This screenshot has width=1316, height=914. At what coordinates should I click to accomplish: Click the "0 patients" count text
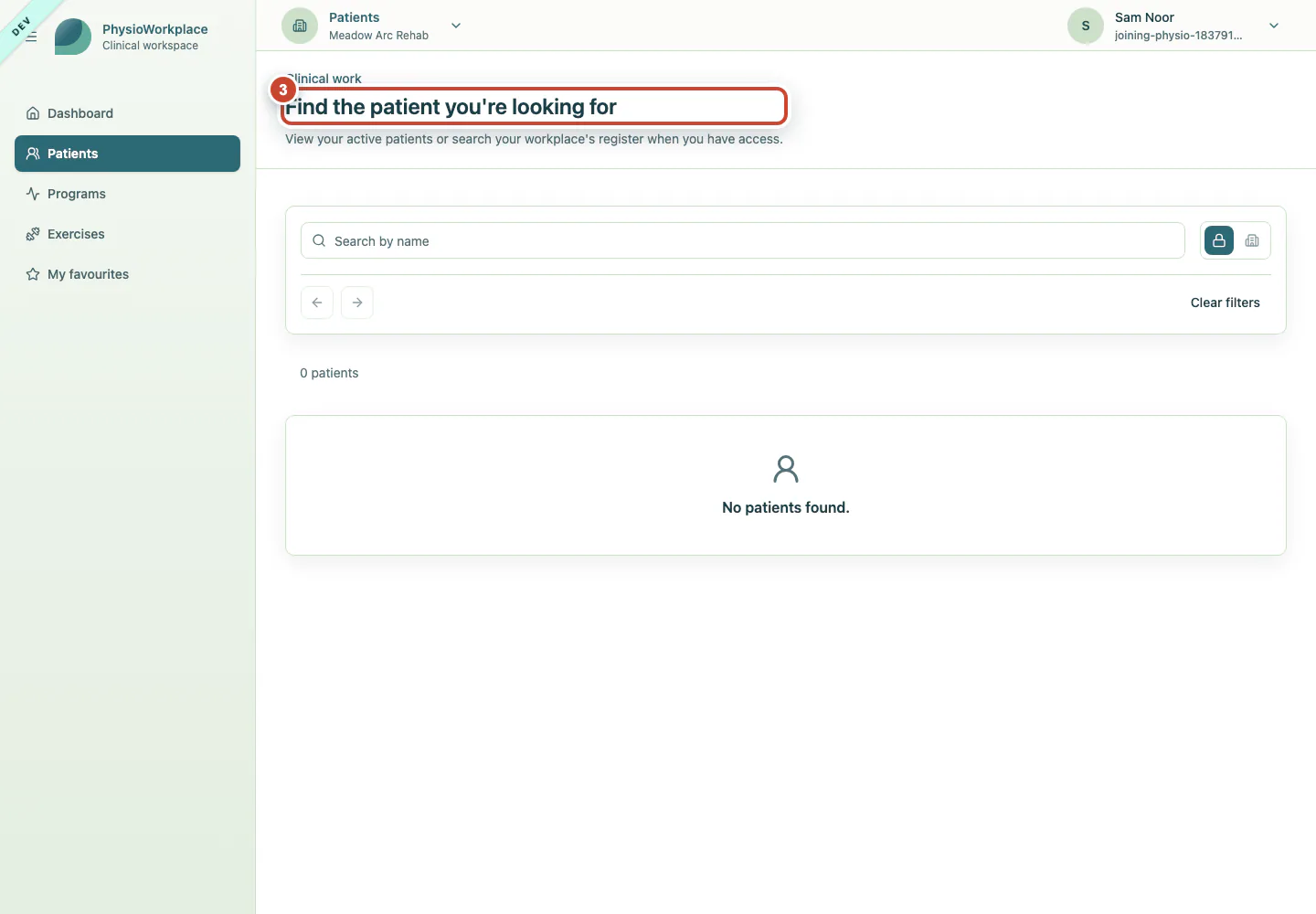(329, 373)
